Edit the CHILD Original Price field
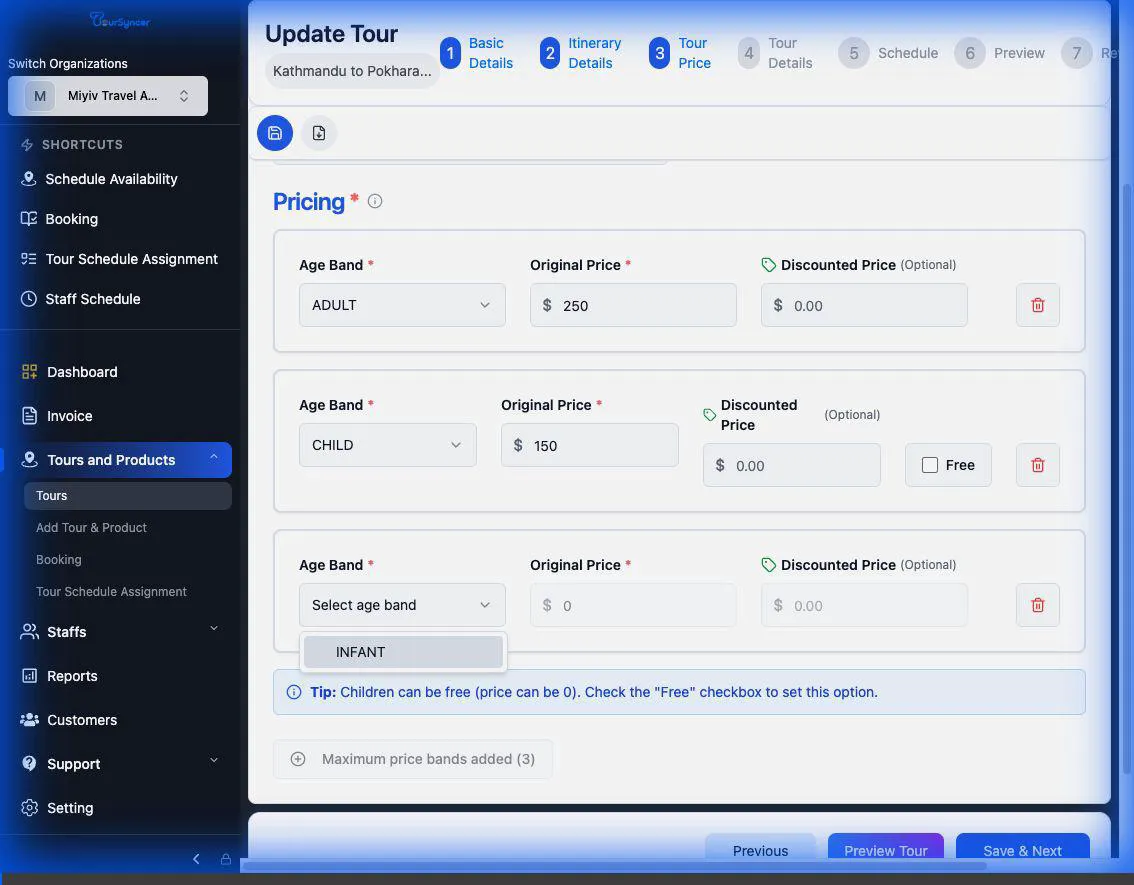 tap(589, 445)
